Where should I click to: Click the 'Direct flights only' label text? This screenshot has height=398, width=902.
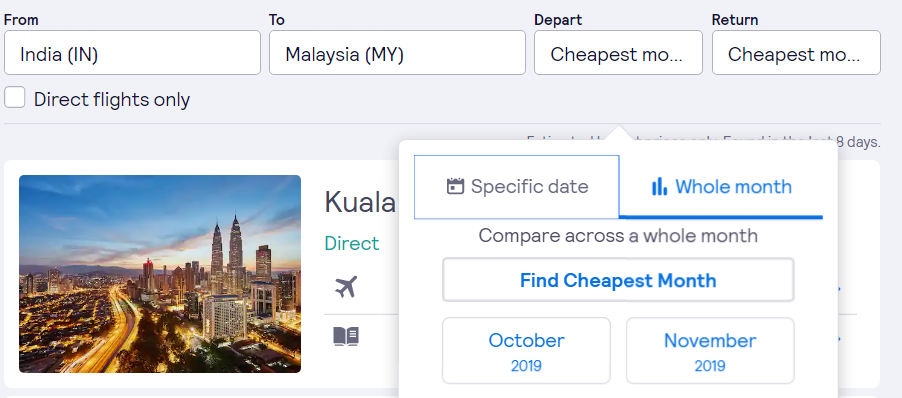[x=112, y=100]
